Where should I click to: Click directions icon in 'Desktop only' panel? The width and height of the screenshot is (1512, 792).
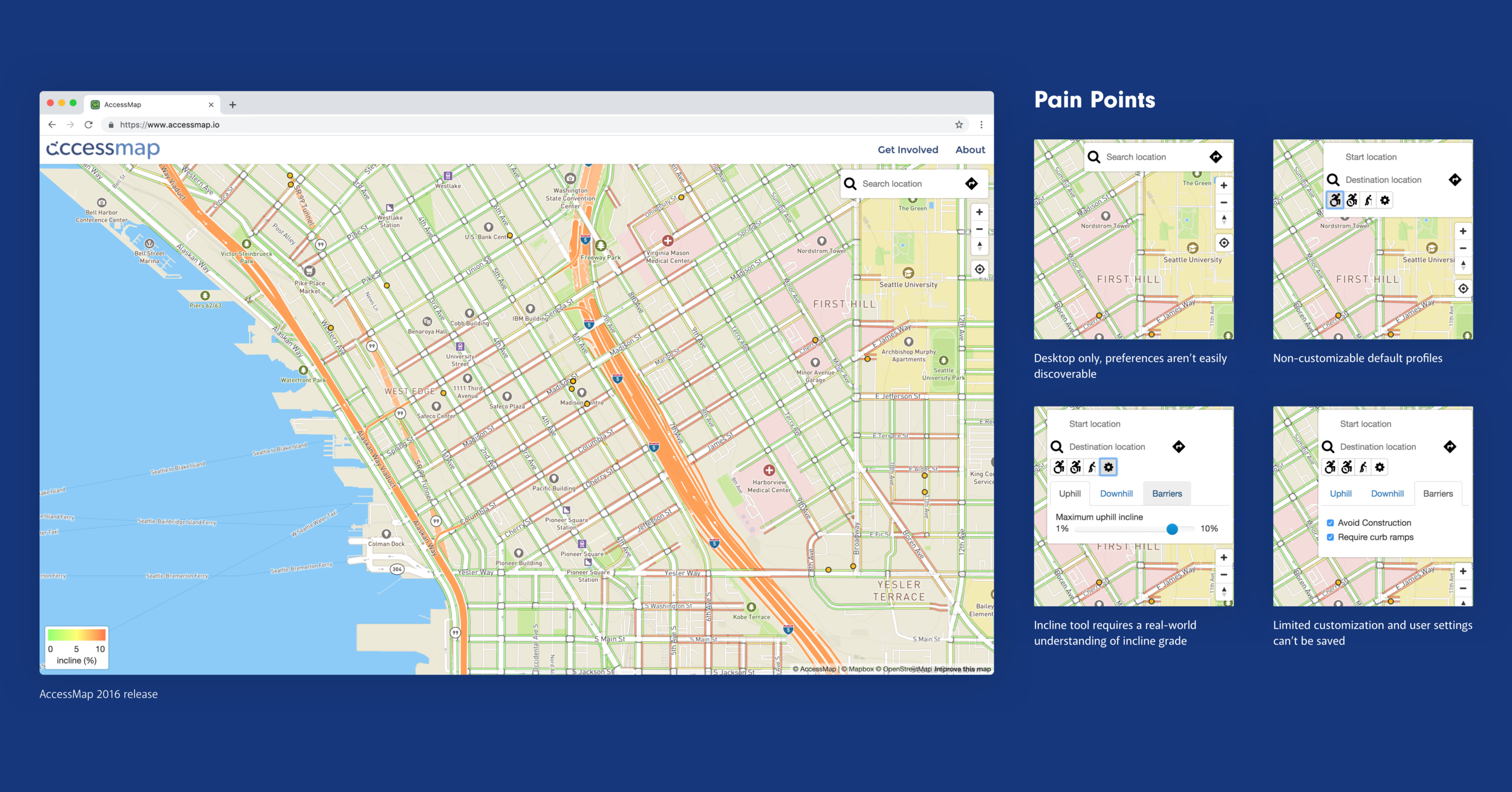(x=1216, y=157)
